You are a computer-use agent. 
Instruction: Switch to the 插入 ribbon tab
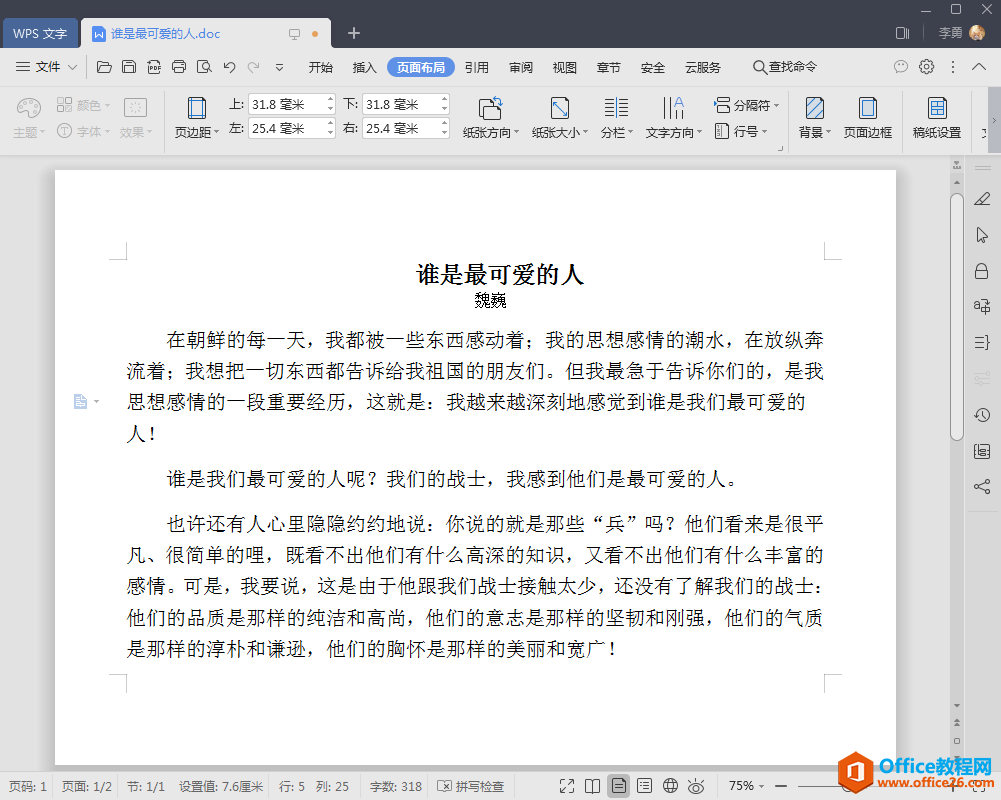click(365, 67)
